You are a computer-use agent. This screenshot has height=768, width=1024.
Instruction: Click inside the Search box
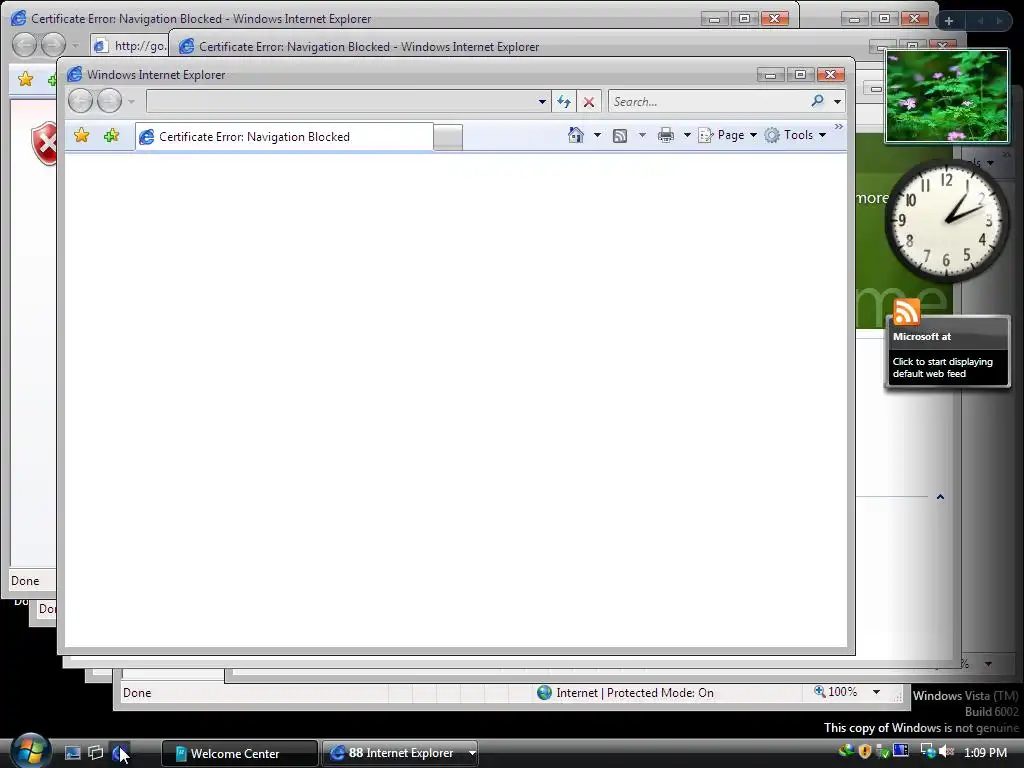click(x=709, y=102)
